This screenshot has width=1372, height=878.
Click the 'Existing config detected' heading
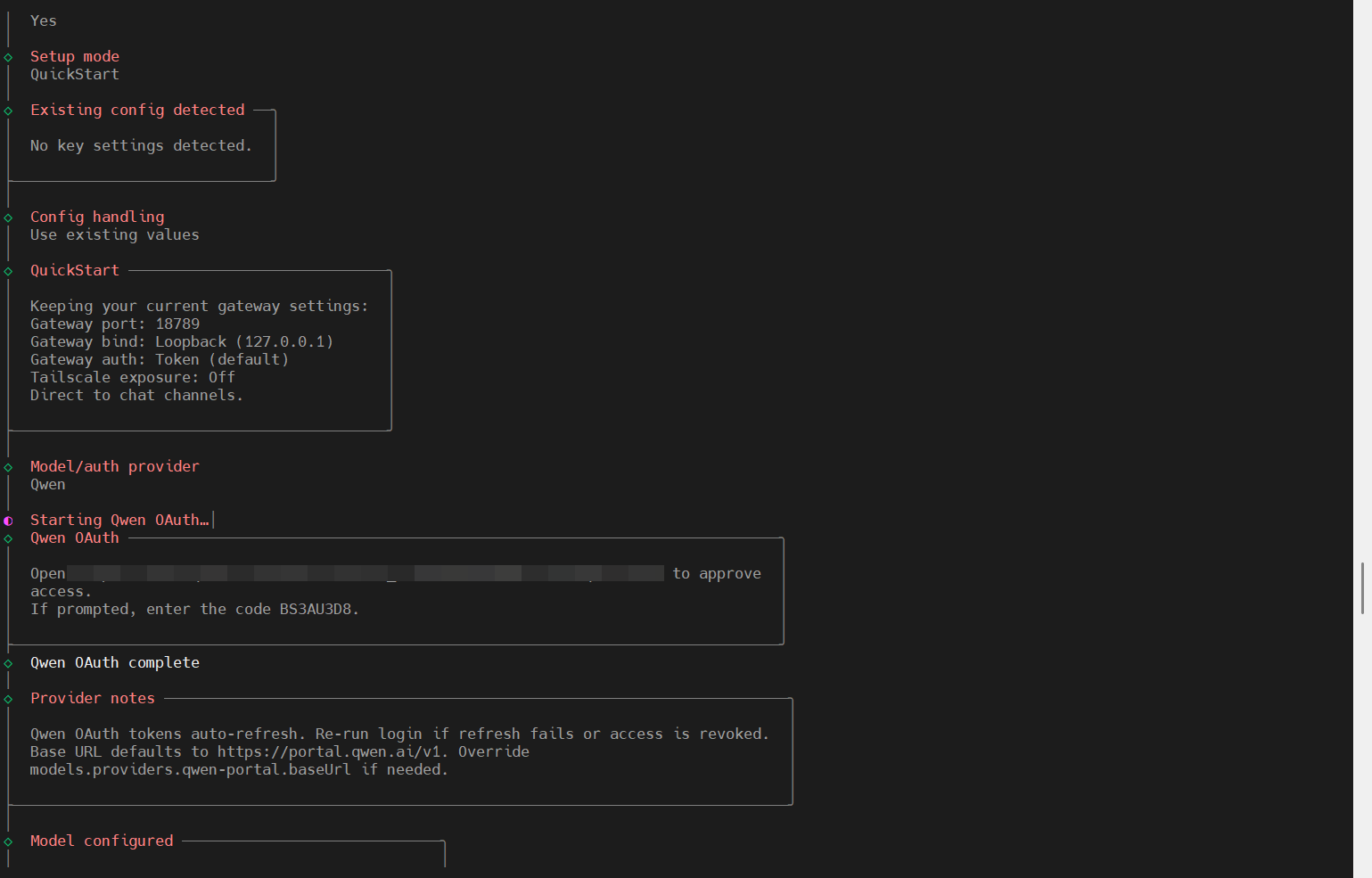(x=137, y=110)
